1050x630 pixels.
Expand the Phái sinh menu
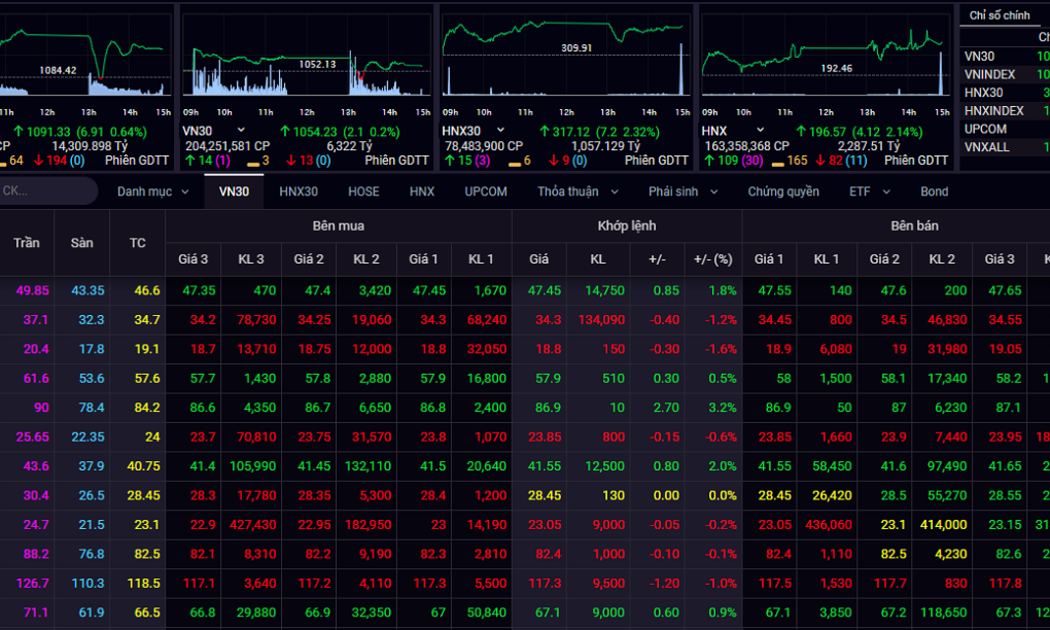(x=683, y=191)
